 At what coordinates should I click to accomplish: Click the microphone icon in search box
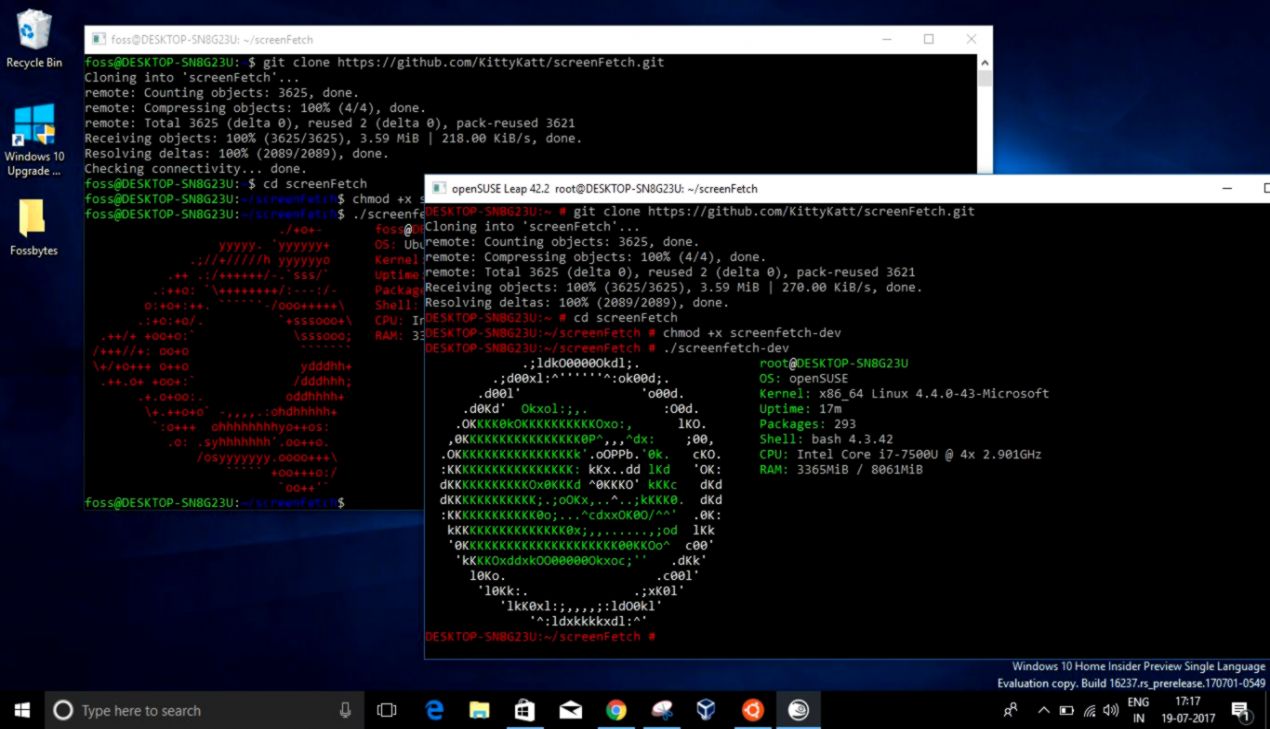[x=345, y=710]
